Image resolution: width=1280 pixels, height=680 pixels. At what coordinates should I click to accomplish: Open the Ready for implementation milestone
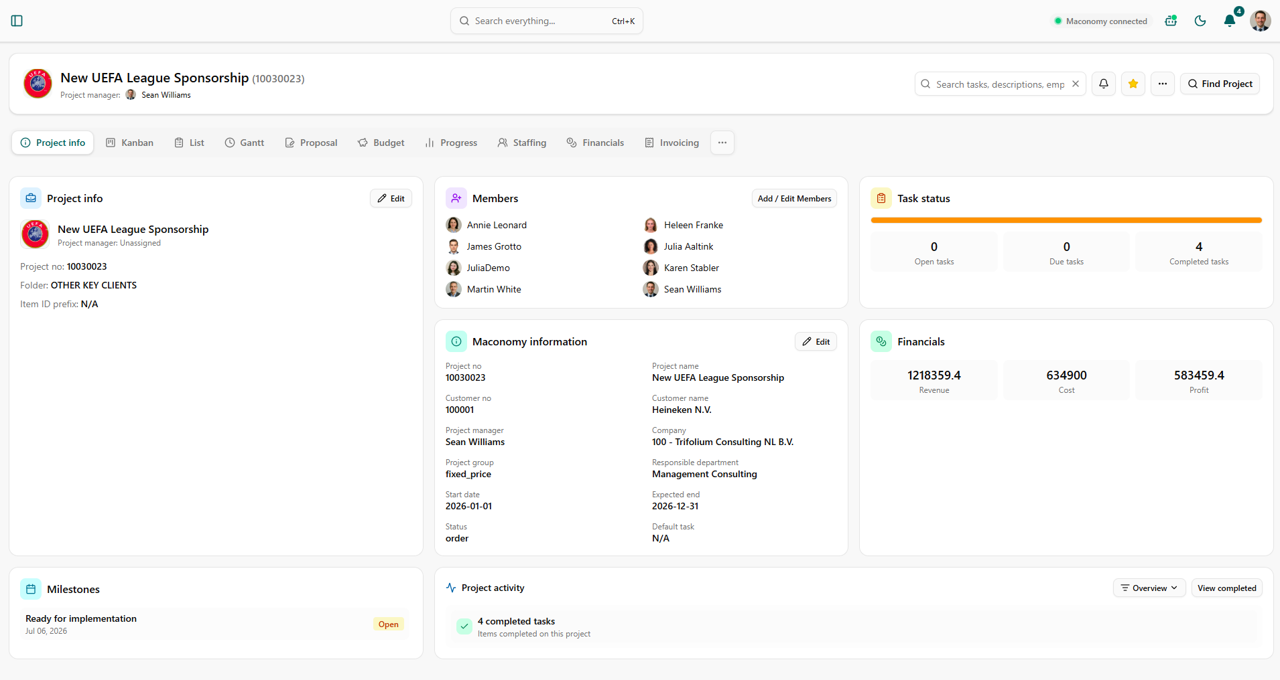pyautogui.click(x=215, y=624)
